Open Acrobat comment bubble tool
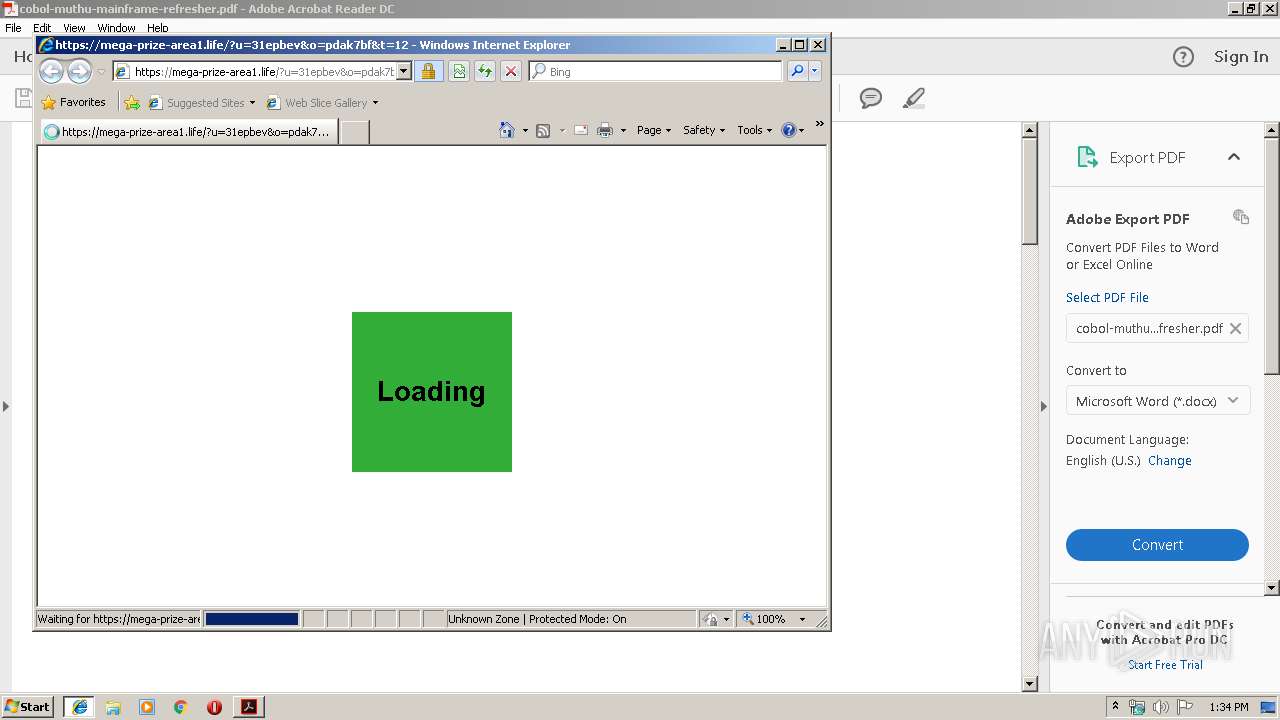 pyautogui.click(x=871, y=98)
